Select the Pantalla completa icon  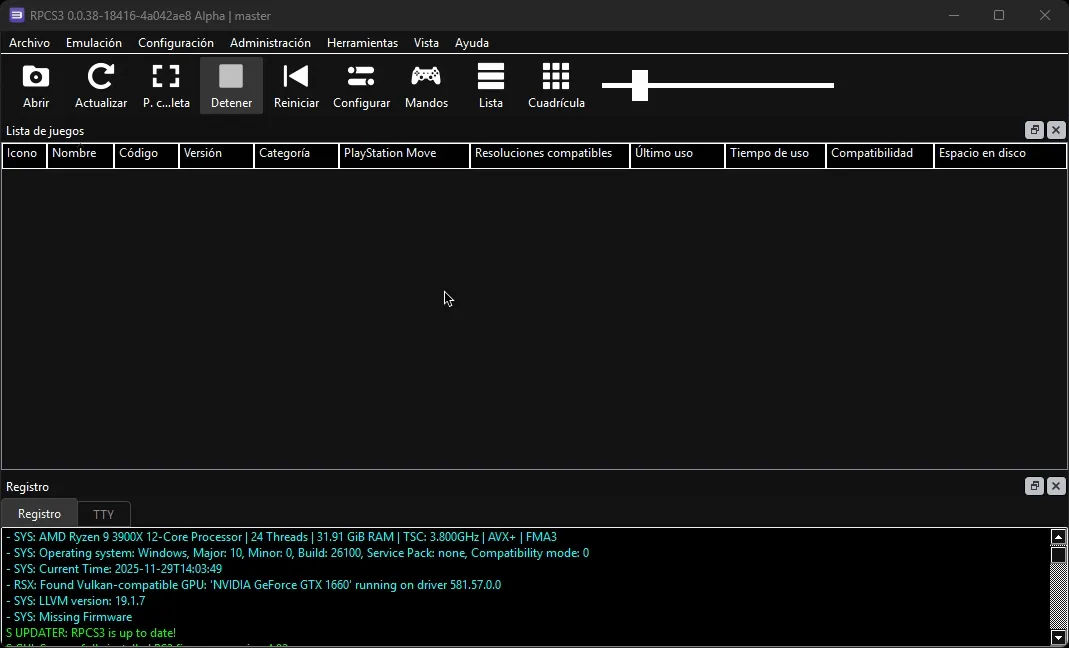165,85
